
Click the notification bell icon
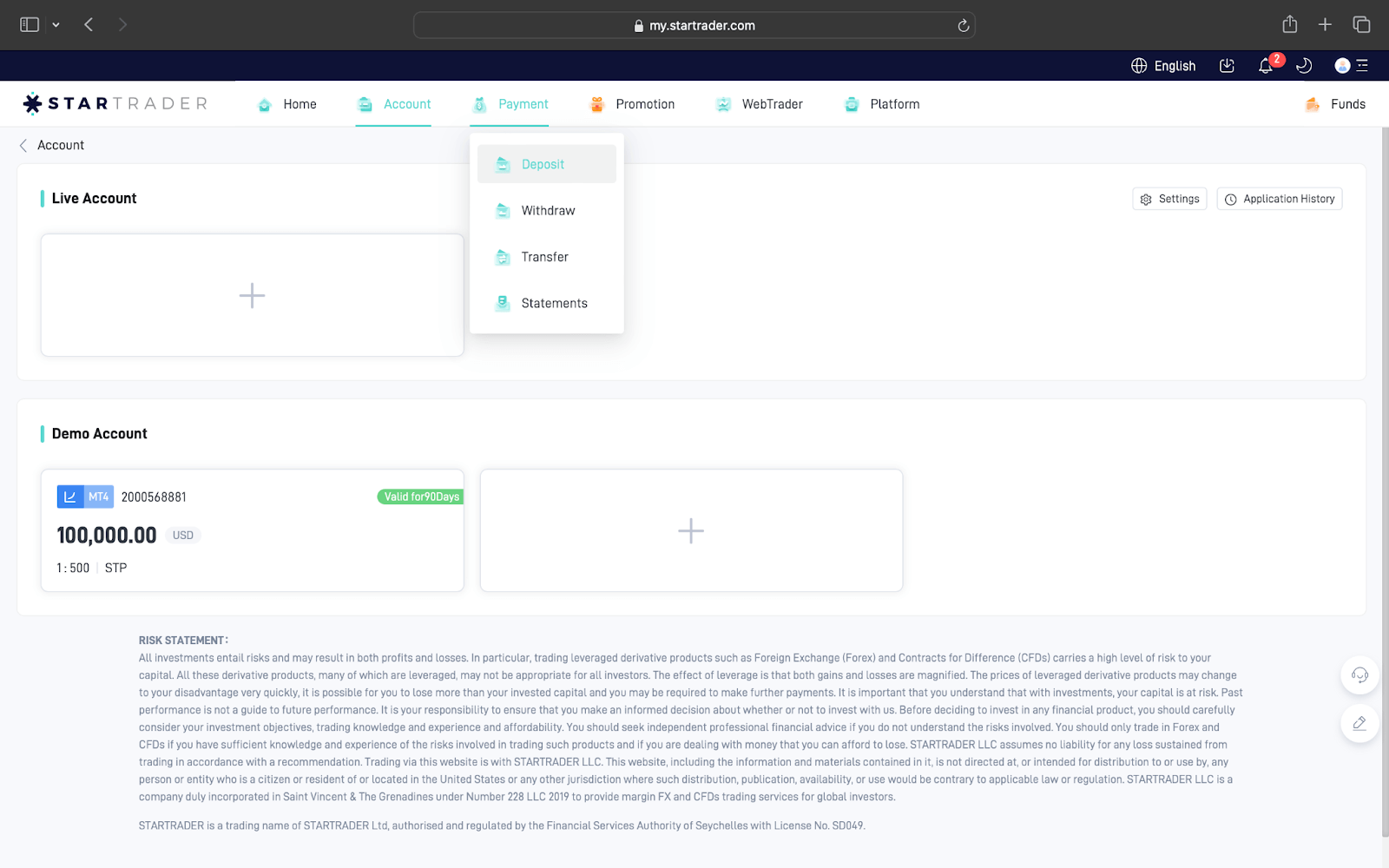(x=1266, y=66)
